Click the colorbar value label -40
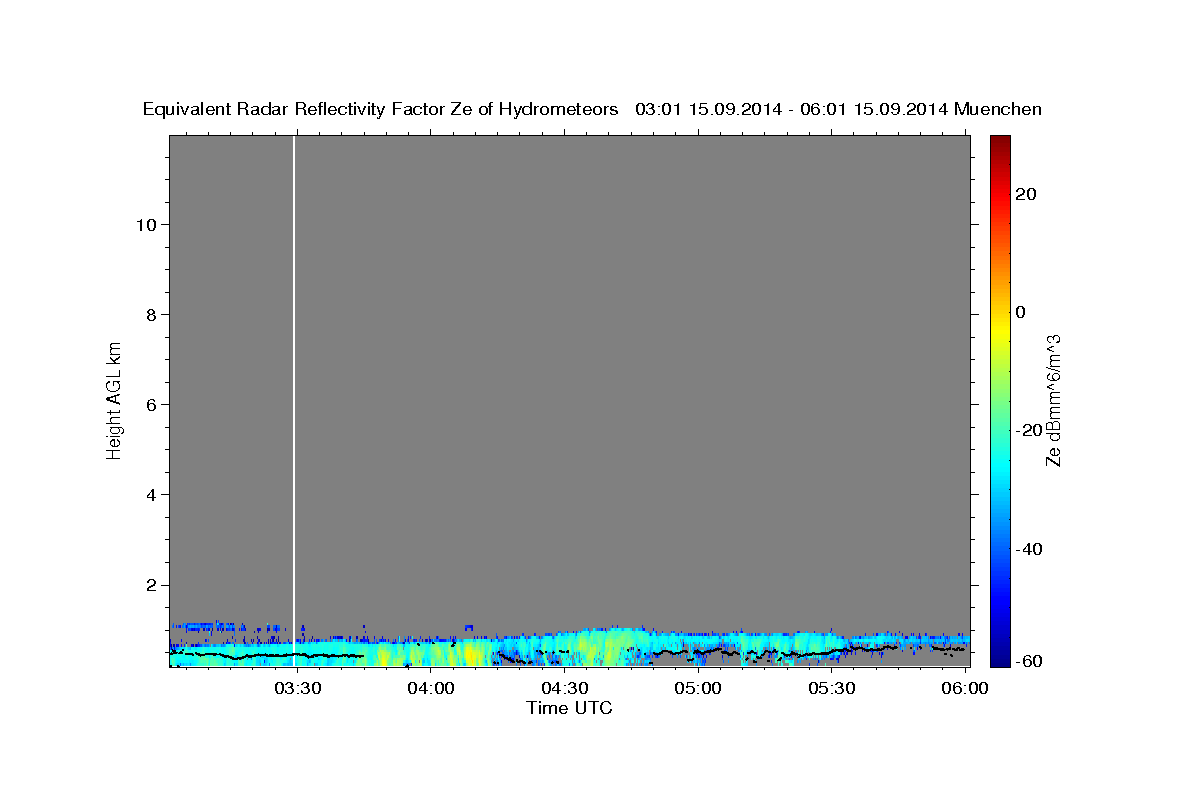Image resolution: width=1200 pixels, height=800 pixels. tap(1028, 549)
